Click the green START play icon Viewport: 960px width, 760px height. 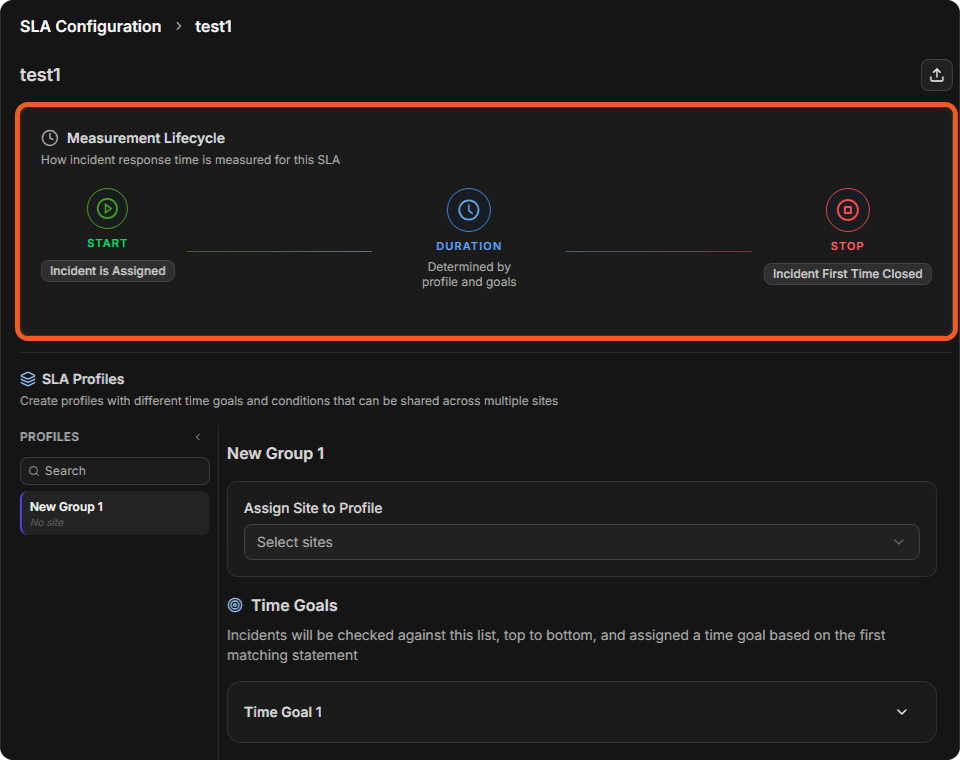click(x=107, y=209)
